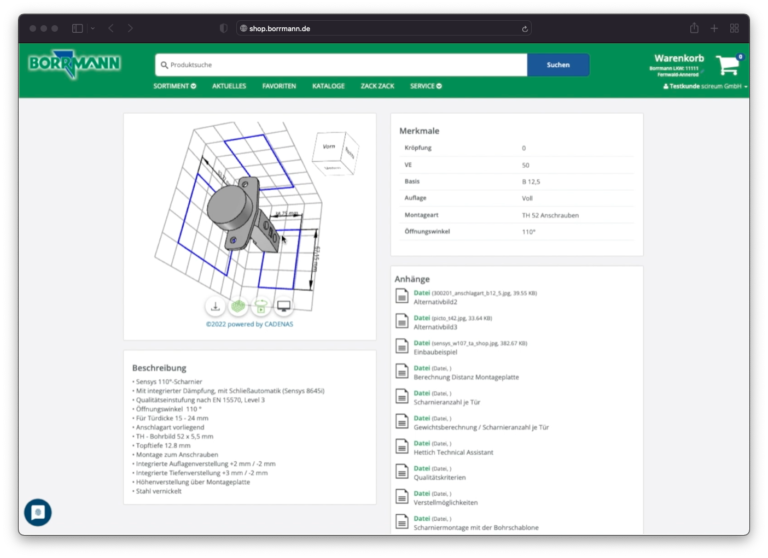This screenshot has height=558, width=768.
Task: Open Datei link for picto_t42.jpg
Action: pos(422,317)
